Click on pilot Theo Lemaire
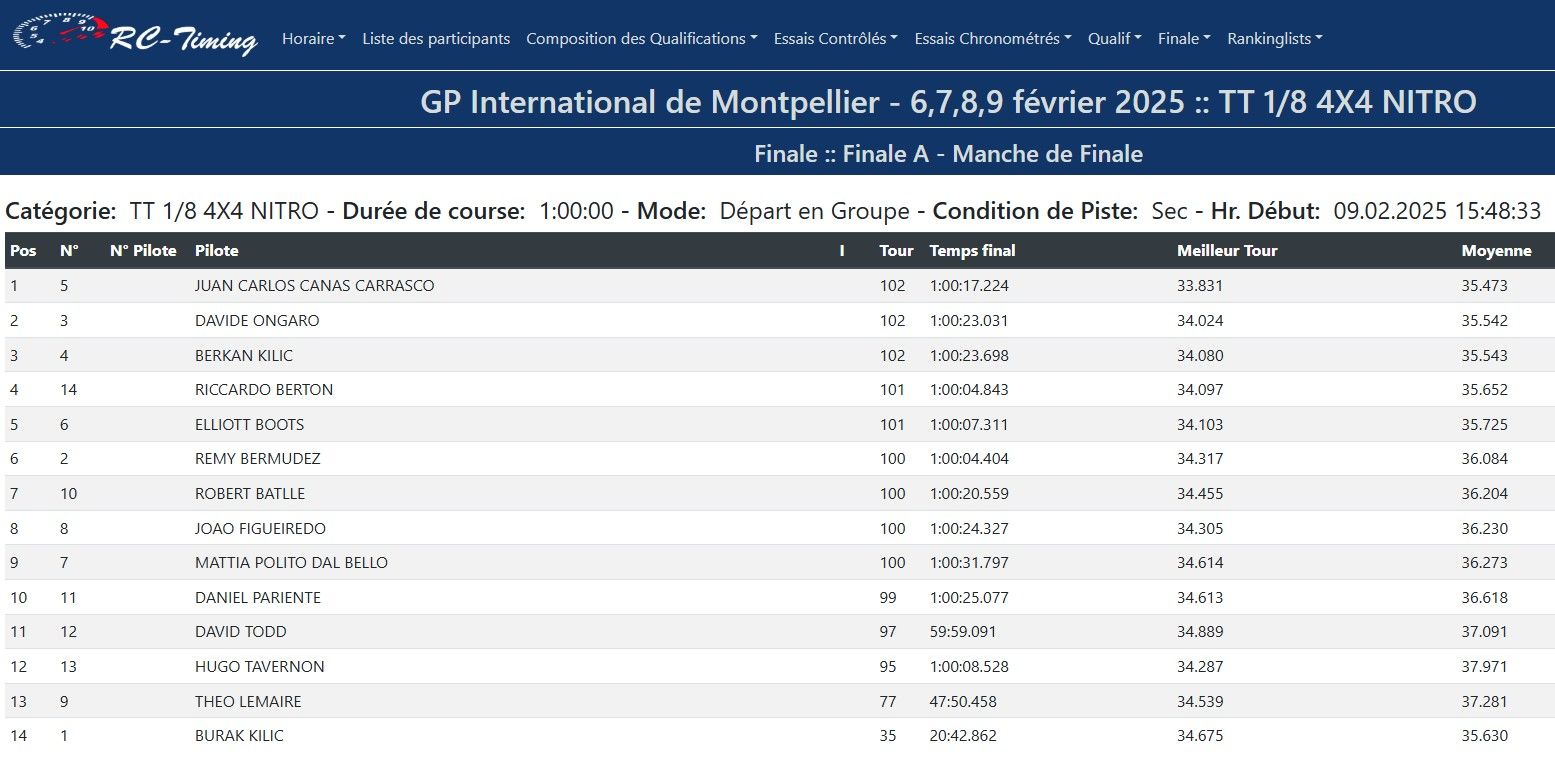 tap(247, 702)
